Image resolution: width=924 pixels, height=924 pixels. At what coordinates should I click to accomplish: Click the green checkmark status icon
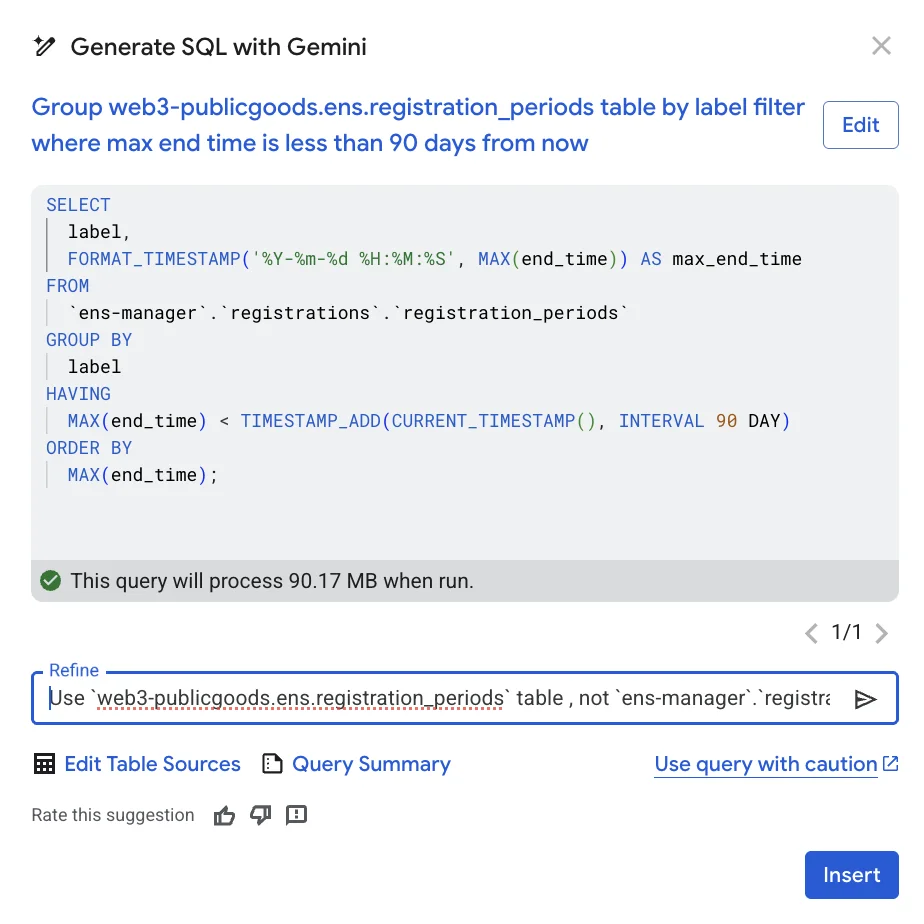click(50, 581)
